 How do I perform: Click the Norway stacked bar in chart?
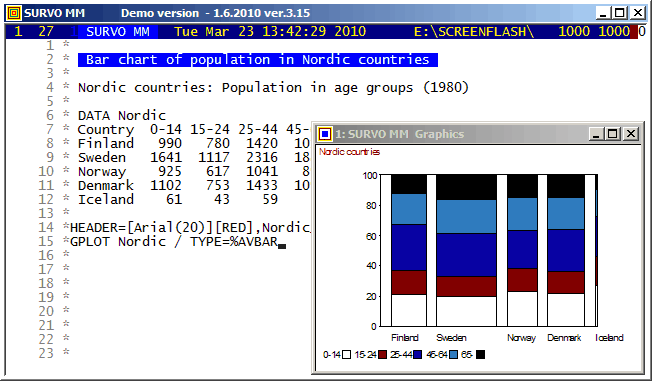coord(522,250)
